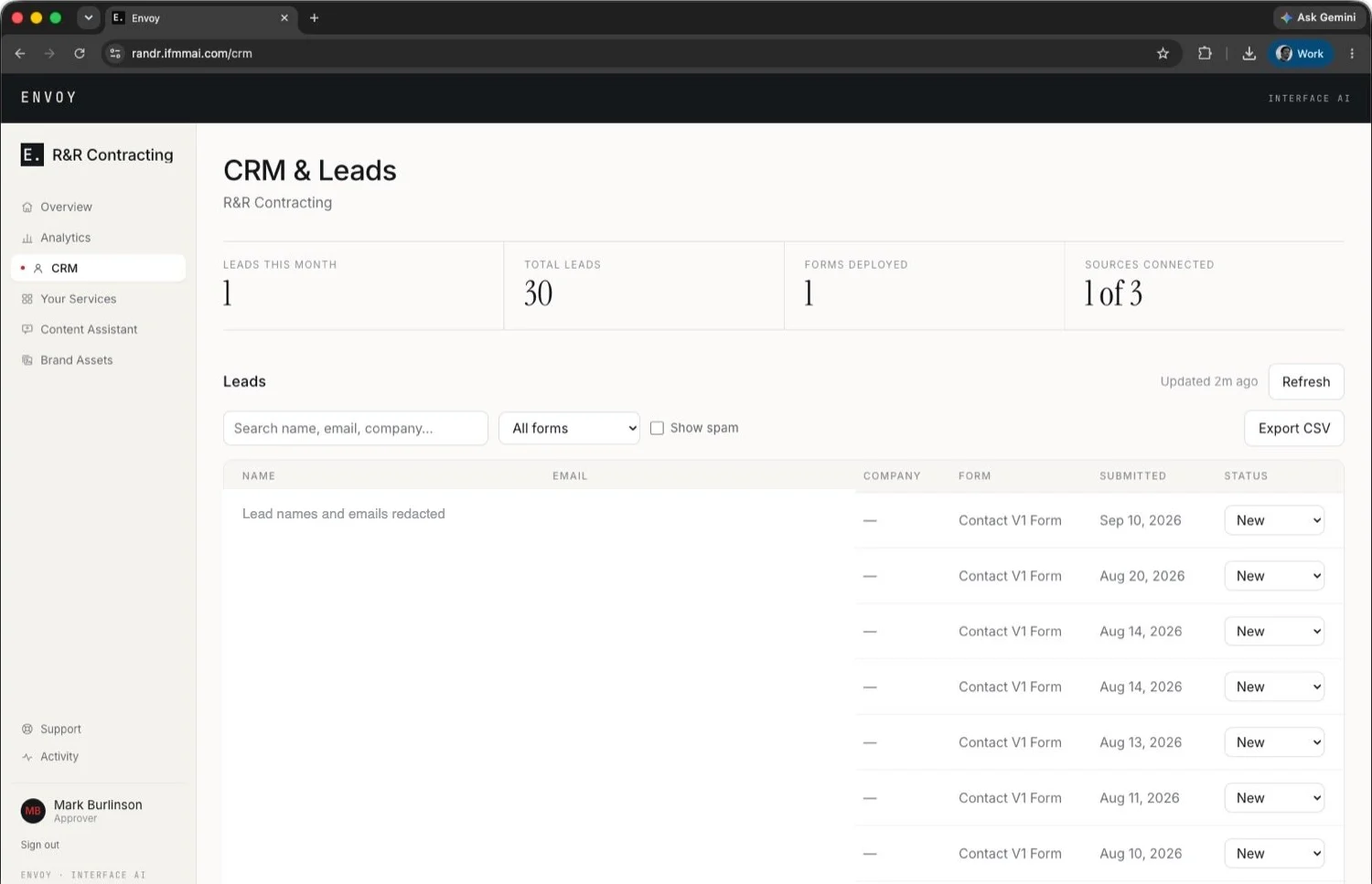Click the Refresh button
Viewport: 1372px width, 884px height.
(1306, 382)
